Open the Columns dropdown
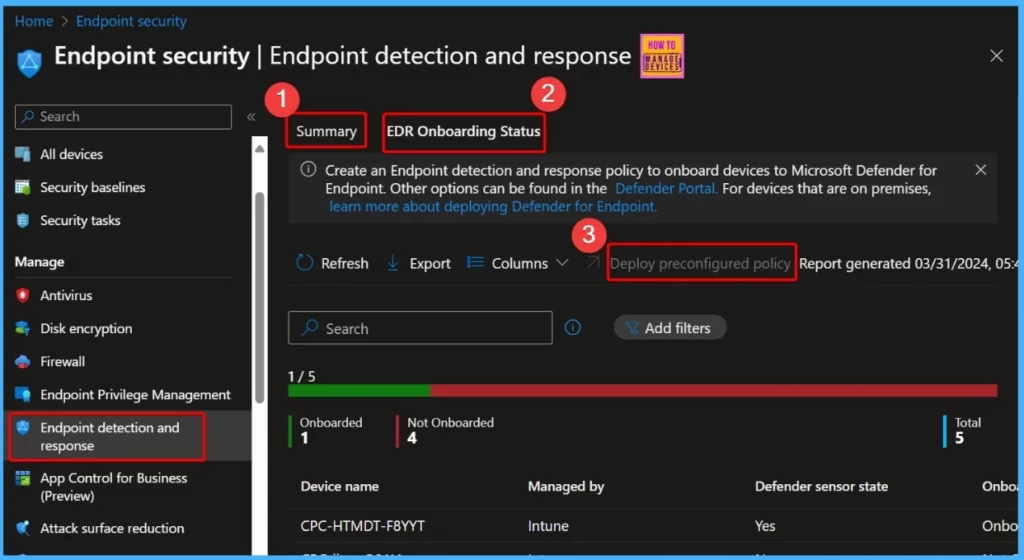 click(517, 263)
